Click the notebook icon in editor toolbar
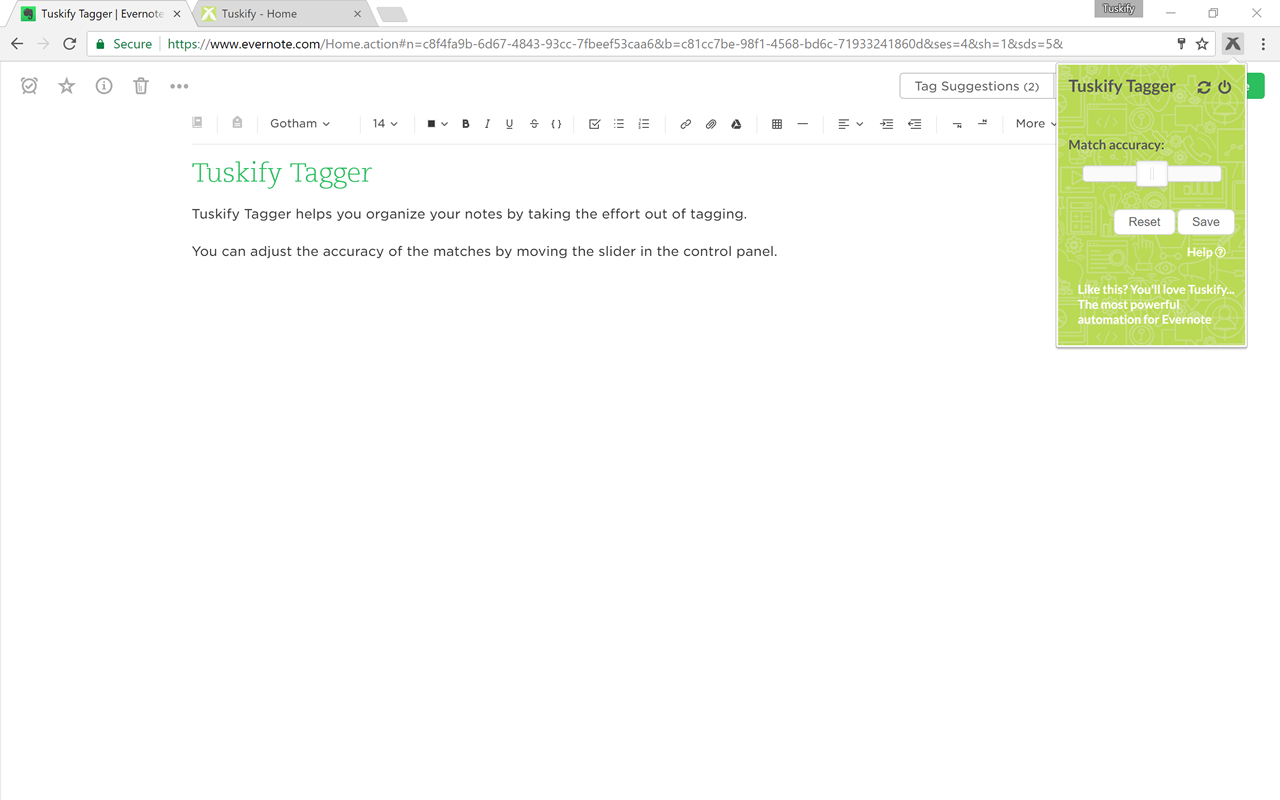This screenshot has height=800, width=1280. tap(197, 123)
